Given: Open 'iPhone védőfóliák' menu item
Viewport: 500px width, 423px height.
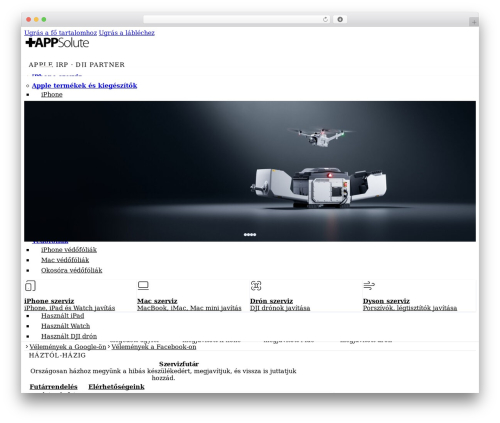Looking at the screenshot, I should pos(69,250).
